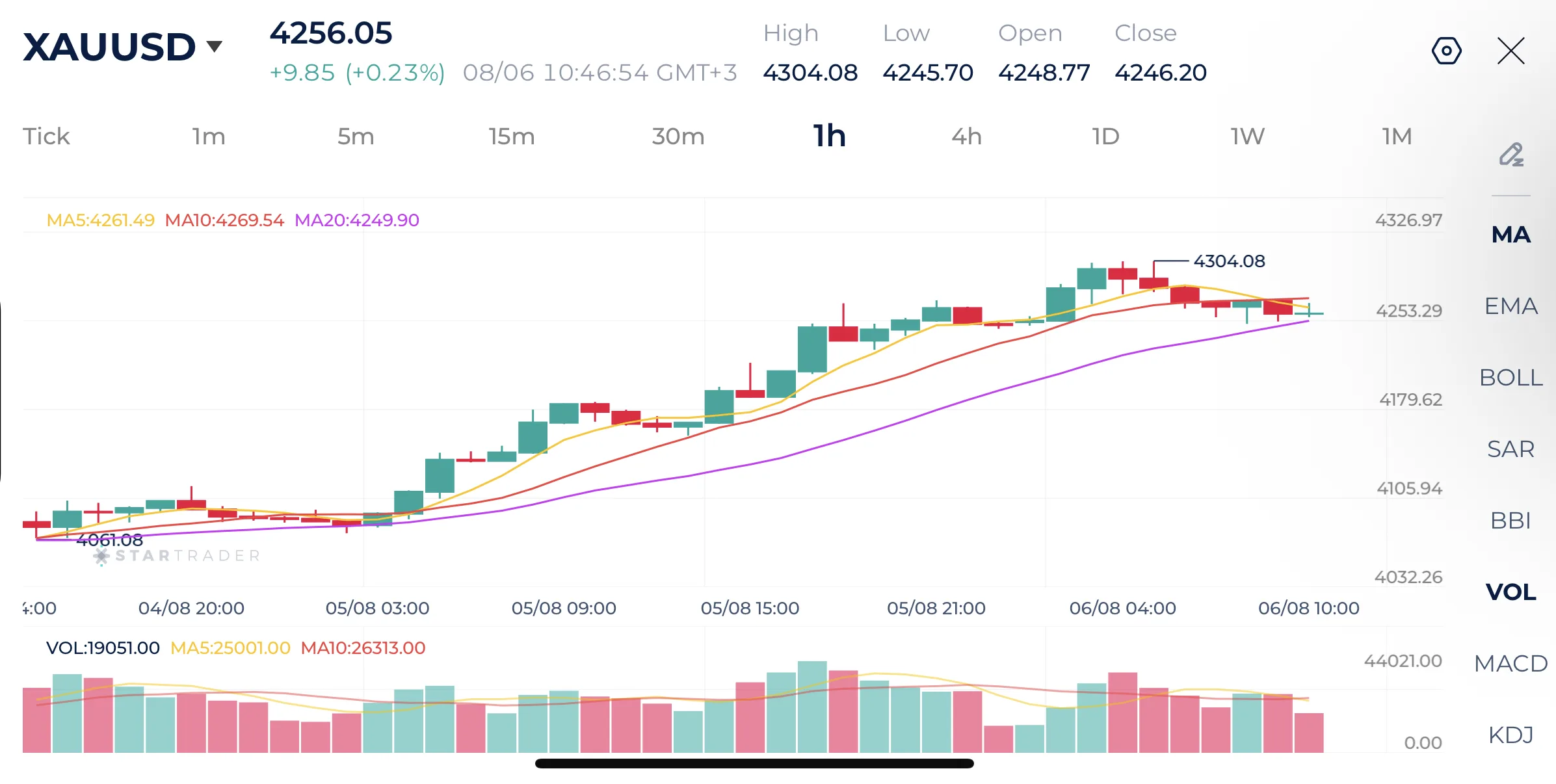The width and height of the screenshot is (1556, 784).
Task: Expand the XAUUSD symbol dropdown arrow
Action: click(x=214, y=46)
